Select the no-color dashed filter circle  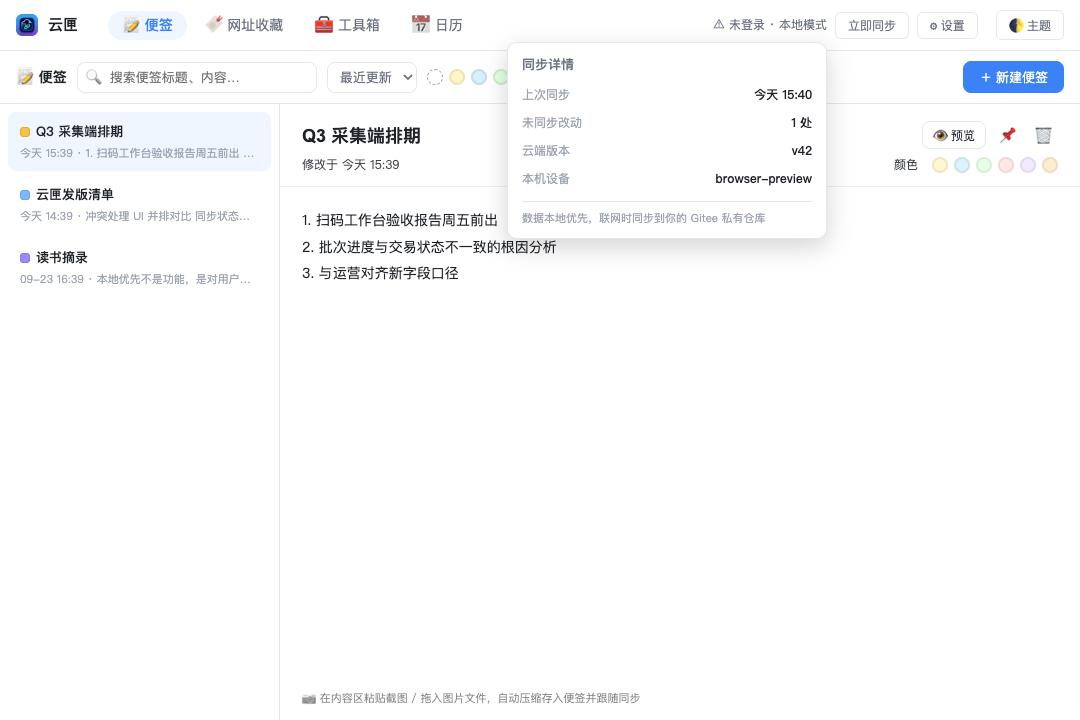click(435, 77)
